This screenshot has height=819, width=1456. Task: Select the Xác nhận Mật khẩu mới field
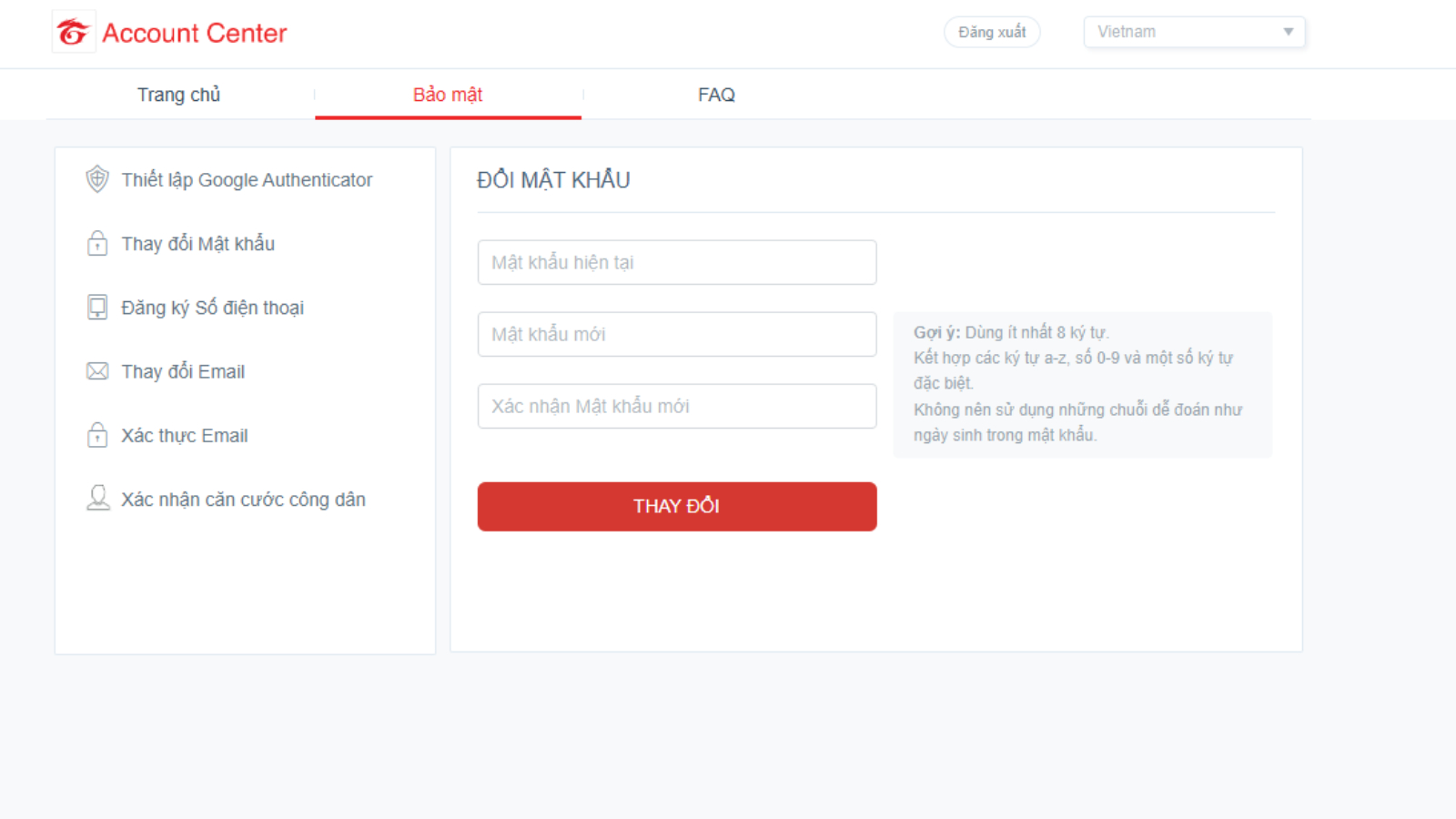(x=677, y=406)
